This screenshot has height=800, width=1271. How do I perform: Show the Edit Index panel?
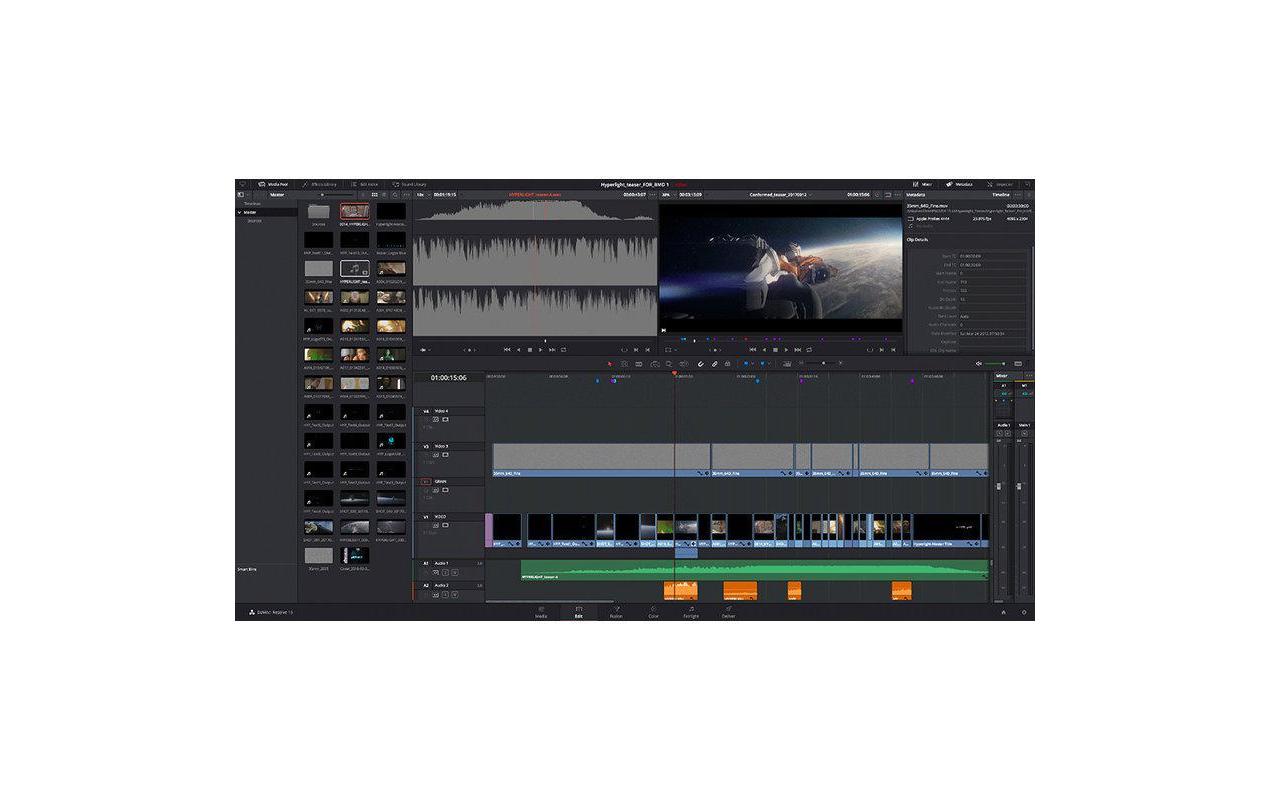click(364, 184)
